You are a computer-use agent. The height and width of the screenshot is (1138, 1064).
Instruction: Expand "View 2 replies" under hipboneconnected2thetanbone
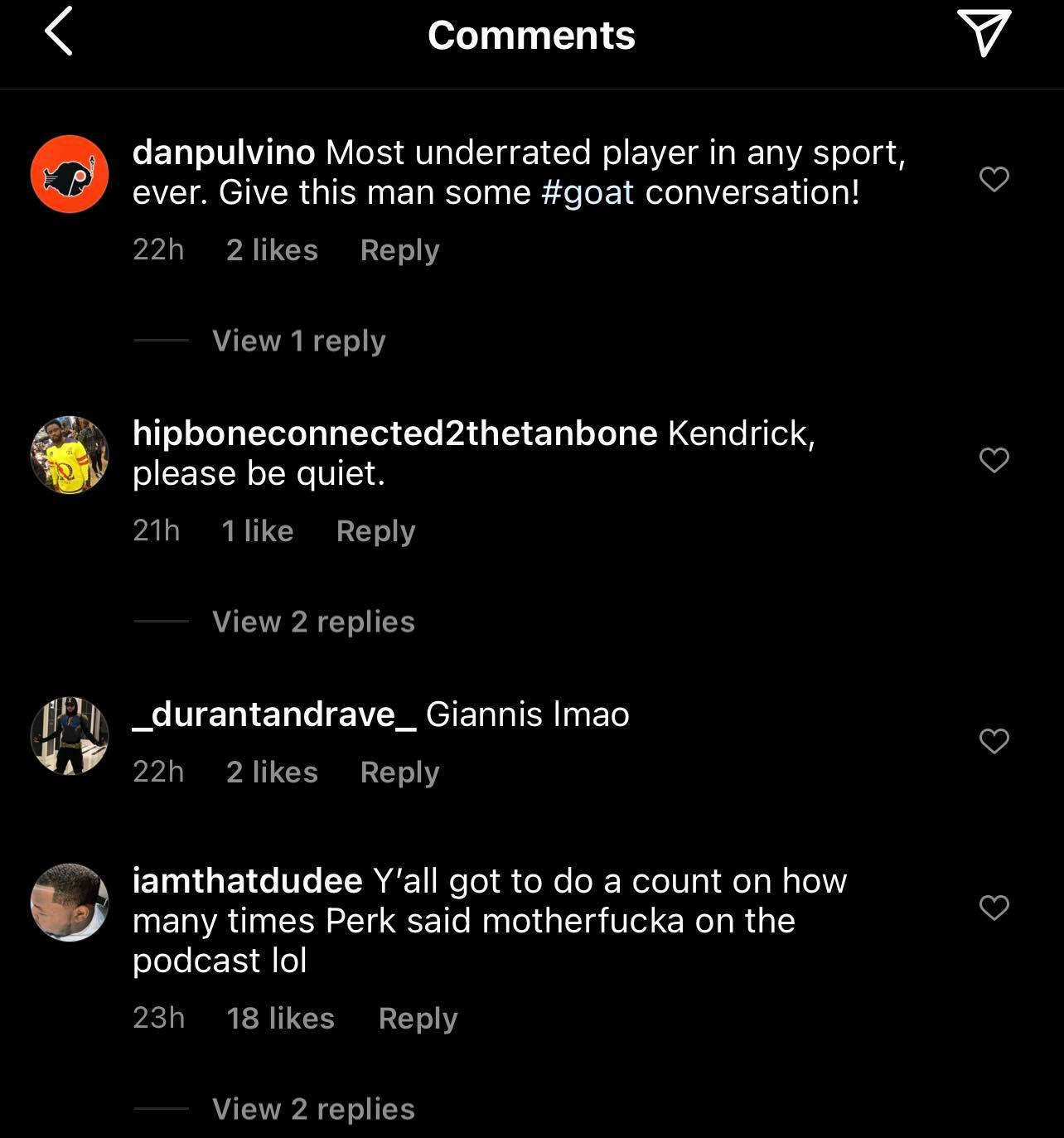click(x=313, y=622)
